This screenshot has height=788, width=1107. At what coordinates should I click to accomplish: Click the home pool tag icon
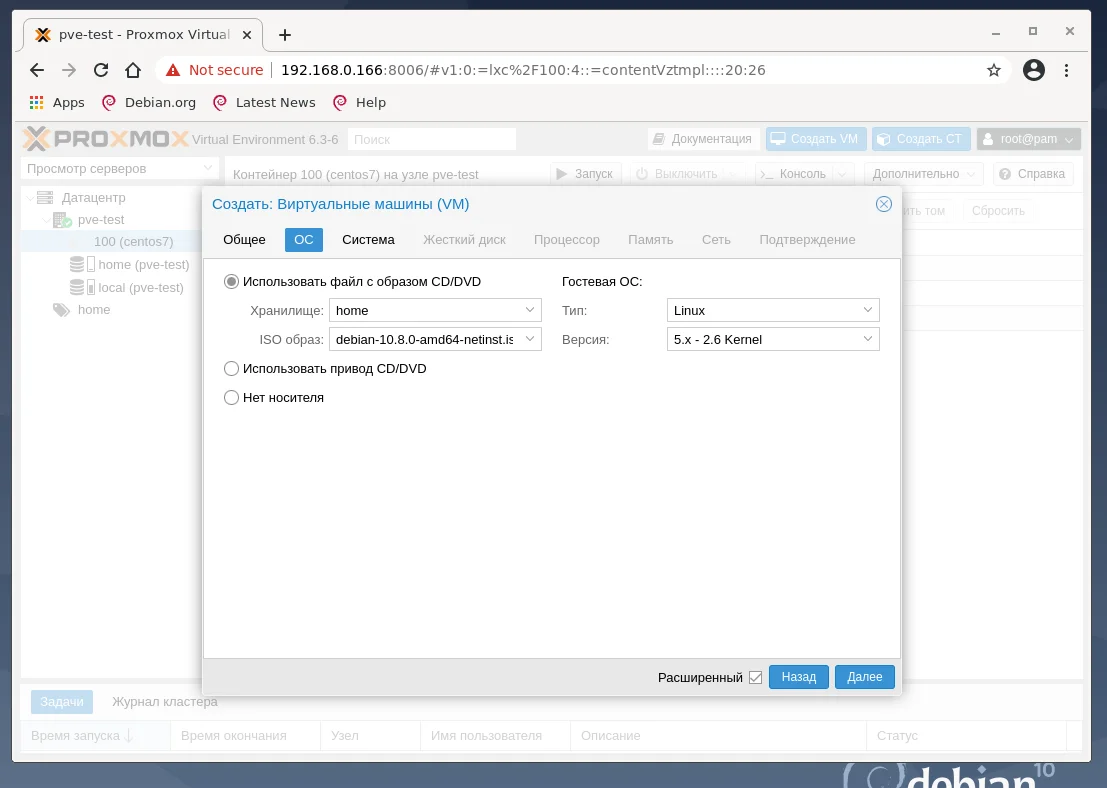pos(60,309)
